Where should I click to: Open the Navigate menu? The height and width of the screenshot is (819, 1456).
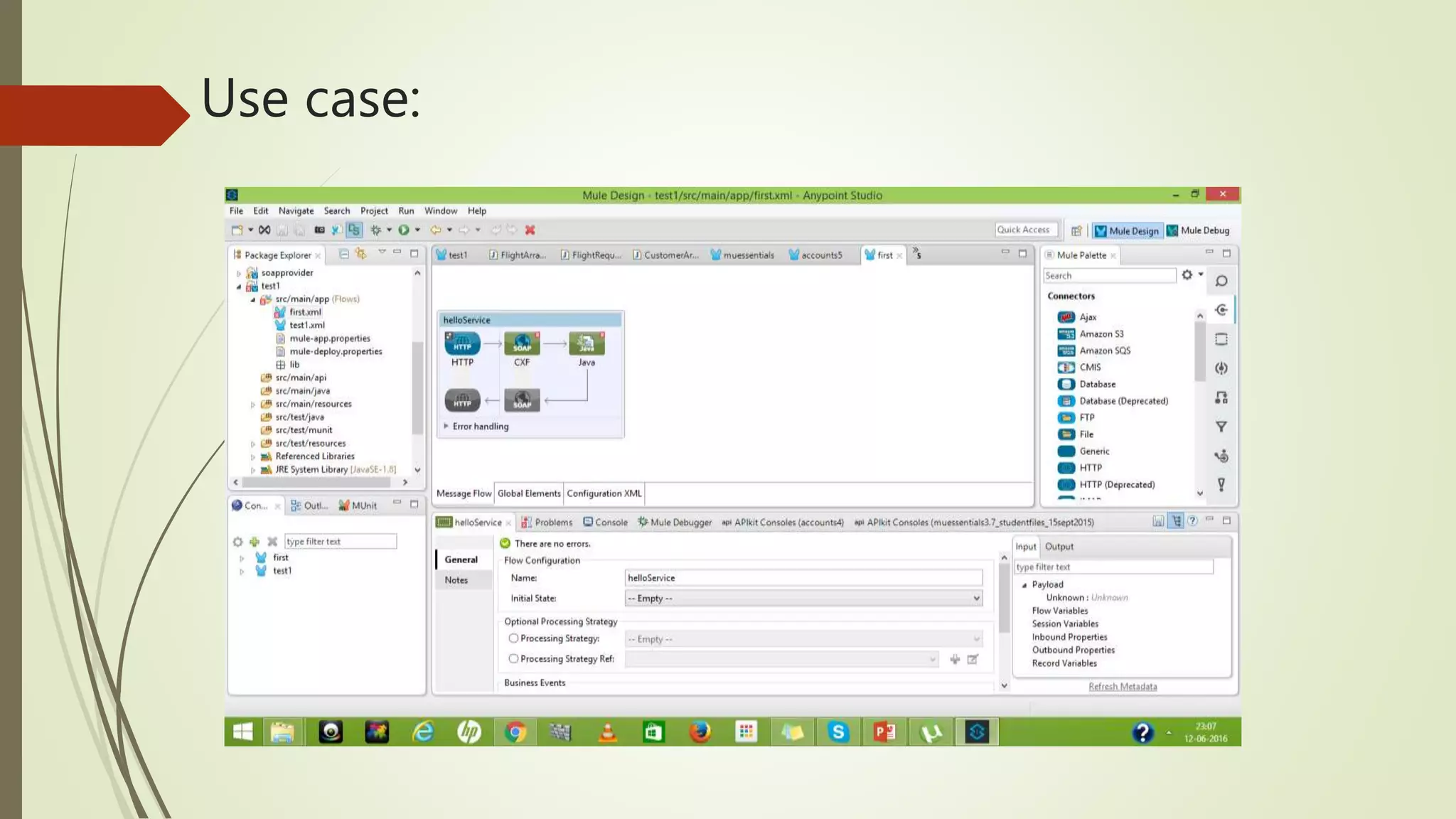pyautogui.click(x=296, y=211)
